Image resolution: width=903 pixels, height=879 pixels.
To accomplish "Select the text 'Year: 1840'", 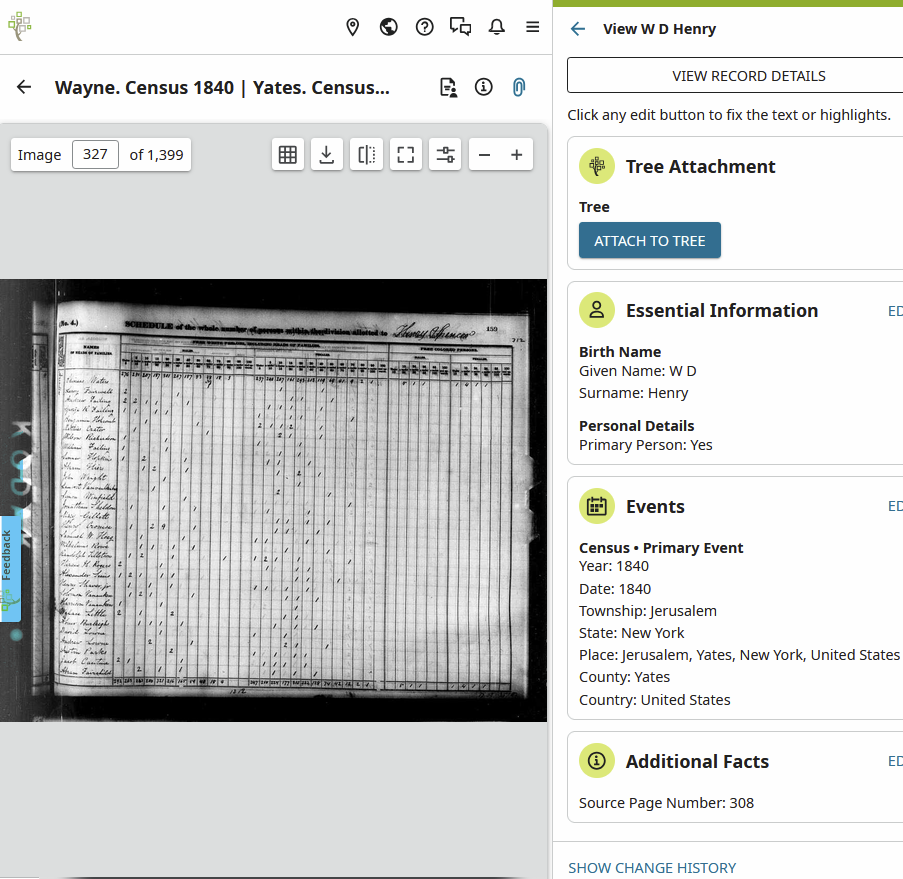I will click(x=614, y=566).
